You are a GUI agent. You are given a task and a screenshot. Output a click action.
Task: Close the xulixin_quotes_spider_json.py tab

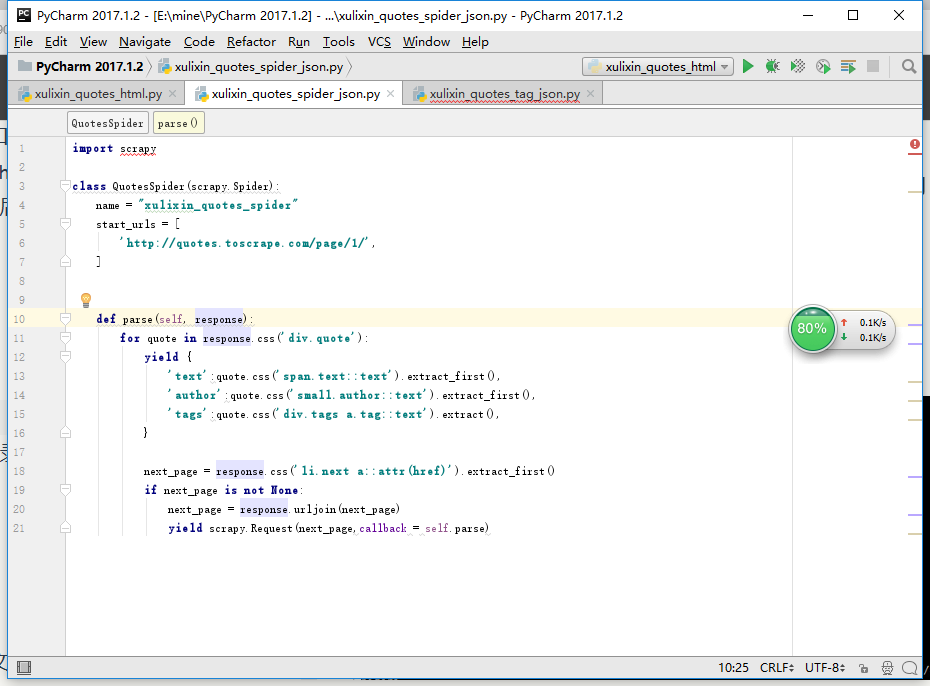390,94
